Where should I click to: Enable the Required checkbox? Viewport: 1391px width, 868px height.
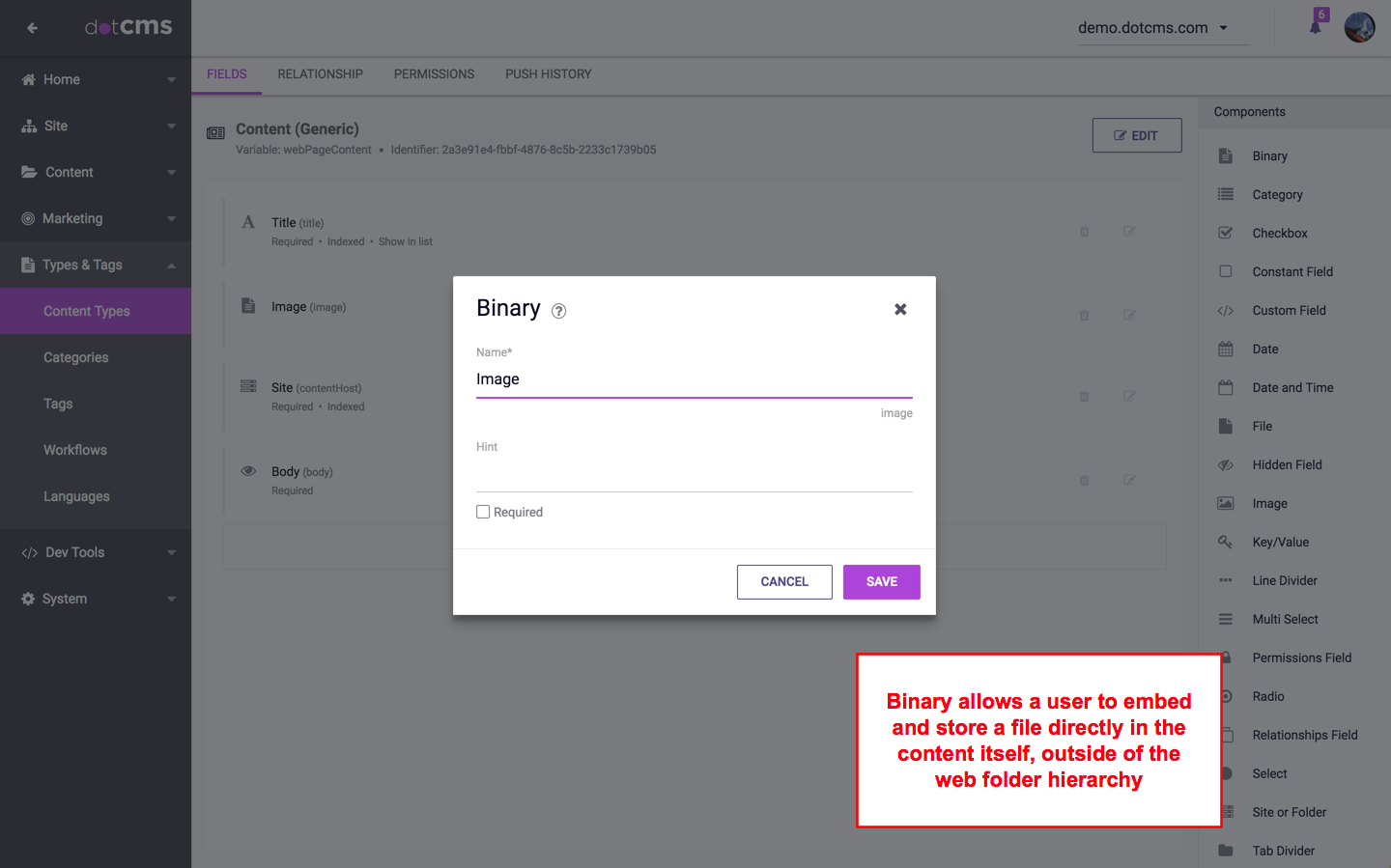click(x=483, y=512)
